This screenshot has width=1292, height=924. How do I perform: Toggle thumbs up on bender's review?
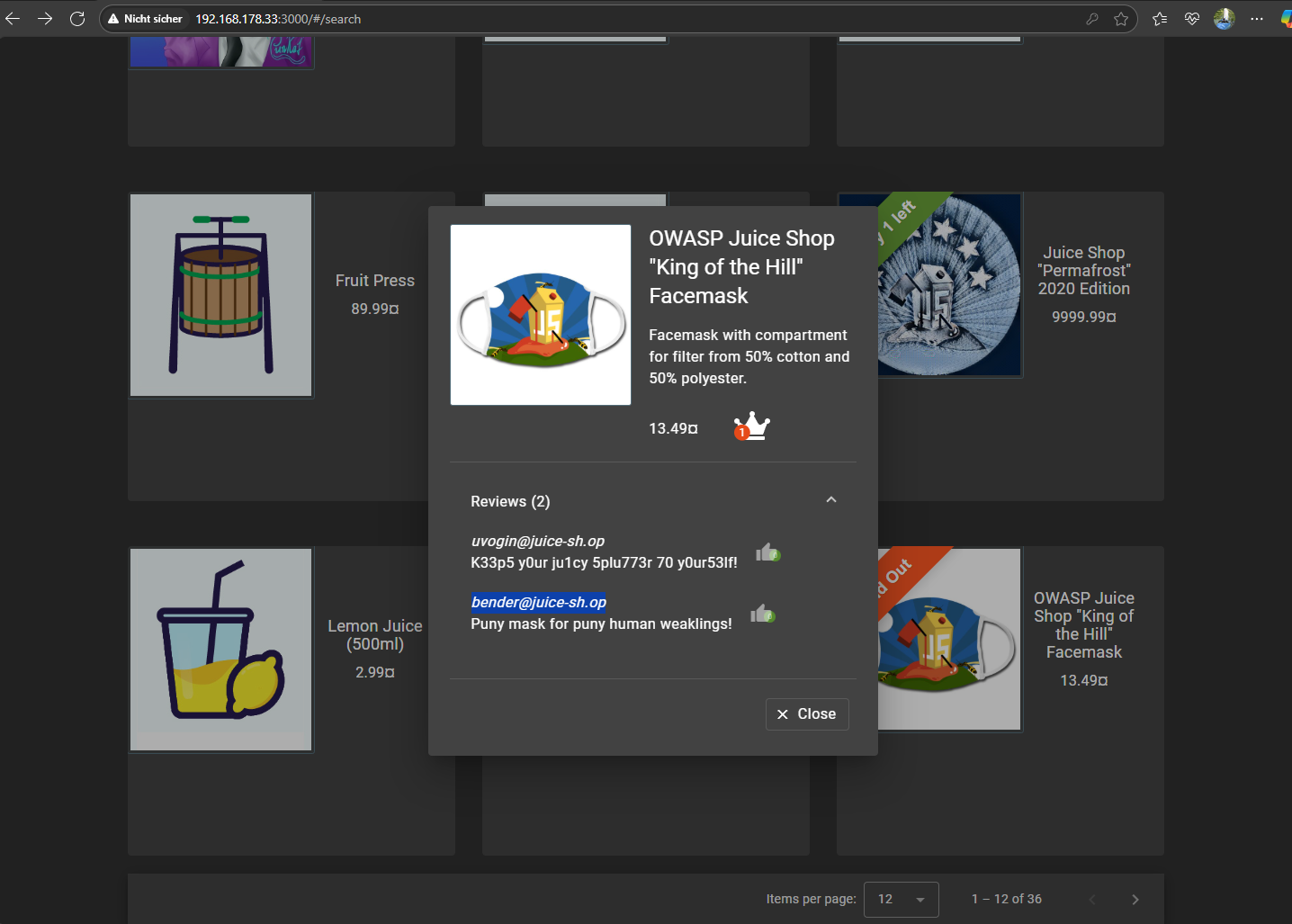(x=762, y=613)
